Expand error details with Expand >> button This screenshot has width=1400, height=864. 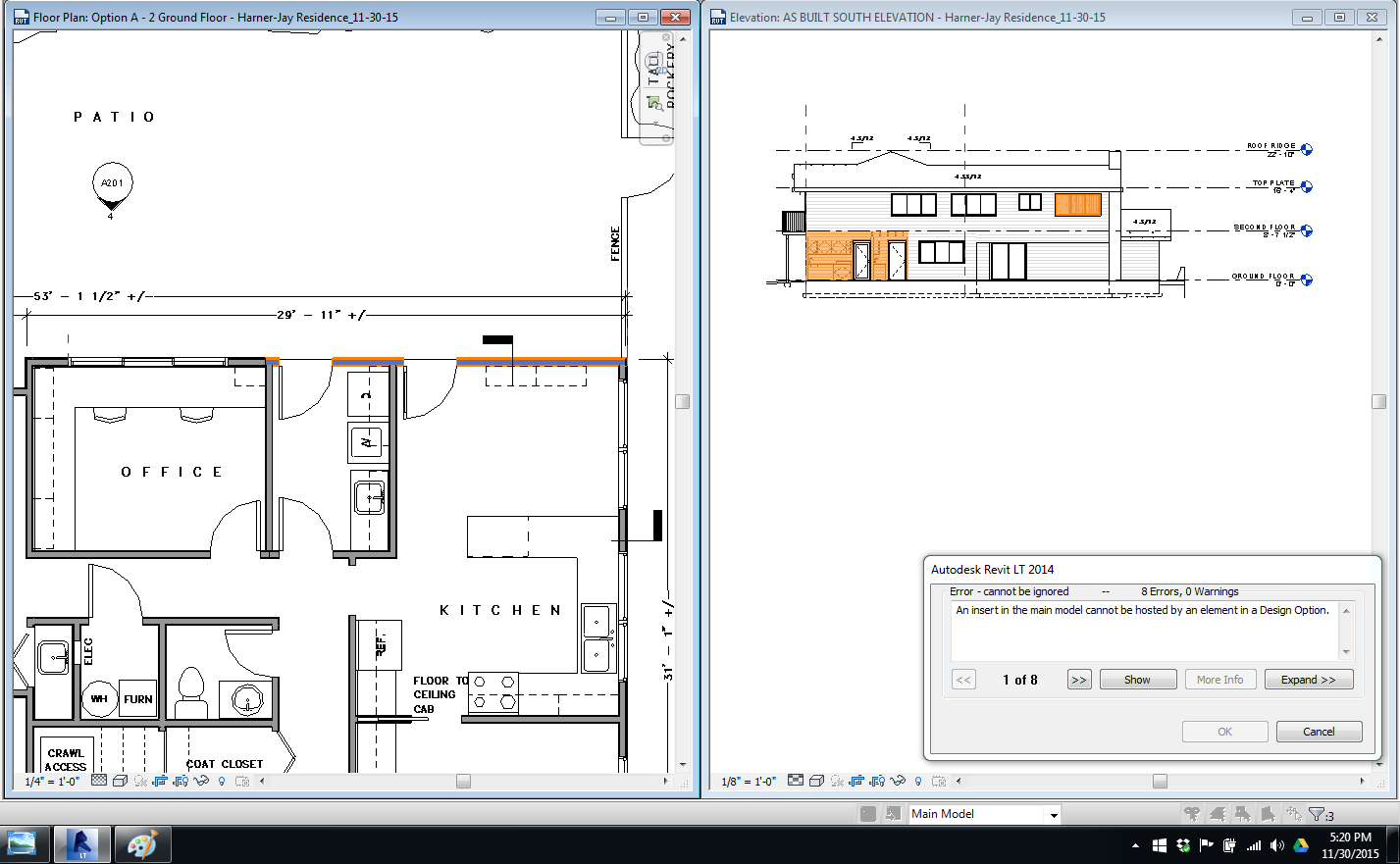point(1309,680)
